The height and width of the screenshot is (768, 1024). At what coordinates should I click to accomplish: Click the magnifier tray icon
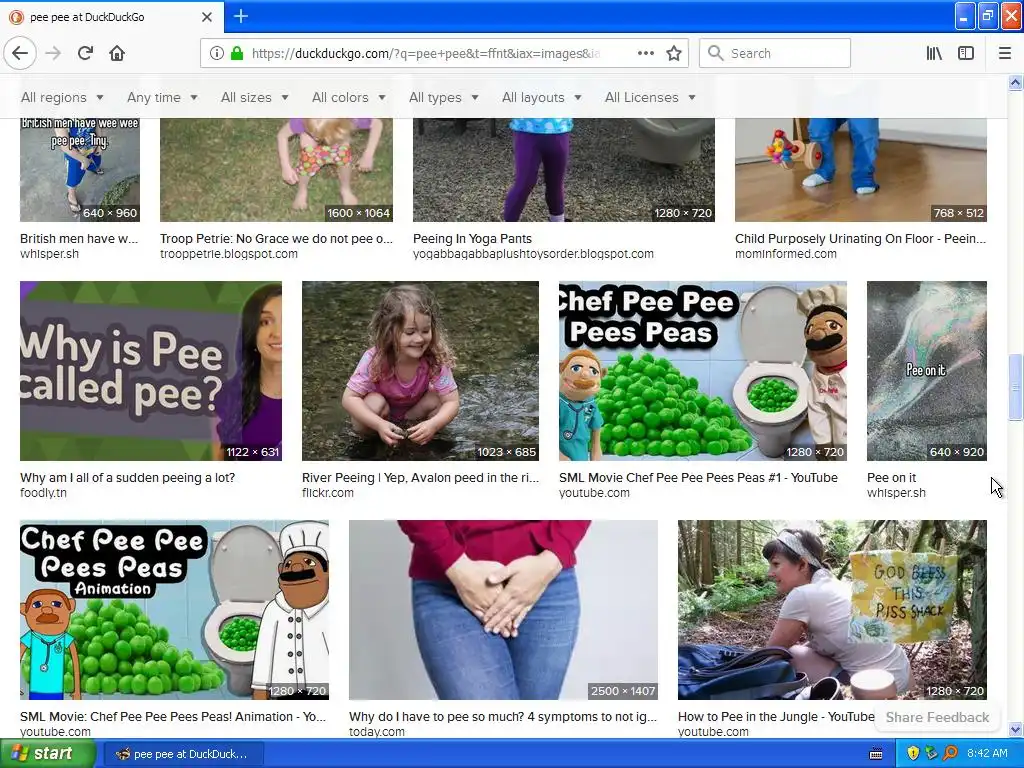[950, 754]
